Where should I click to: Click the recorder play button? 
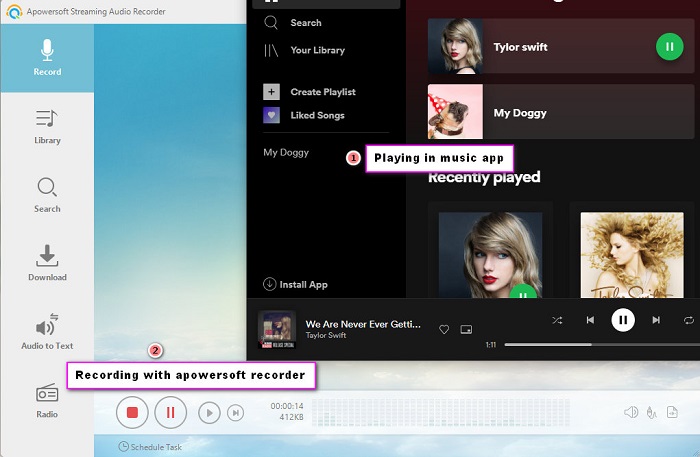point(209,413)
